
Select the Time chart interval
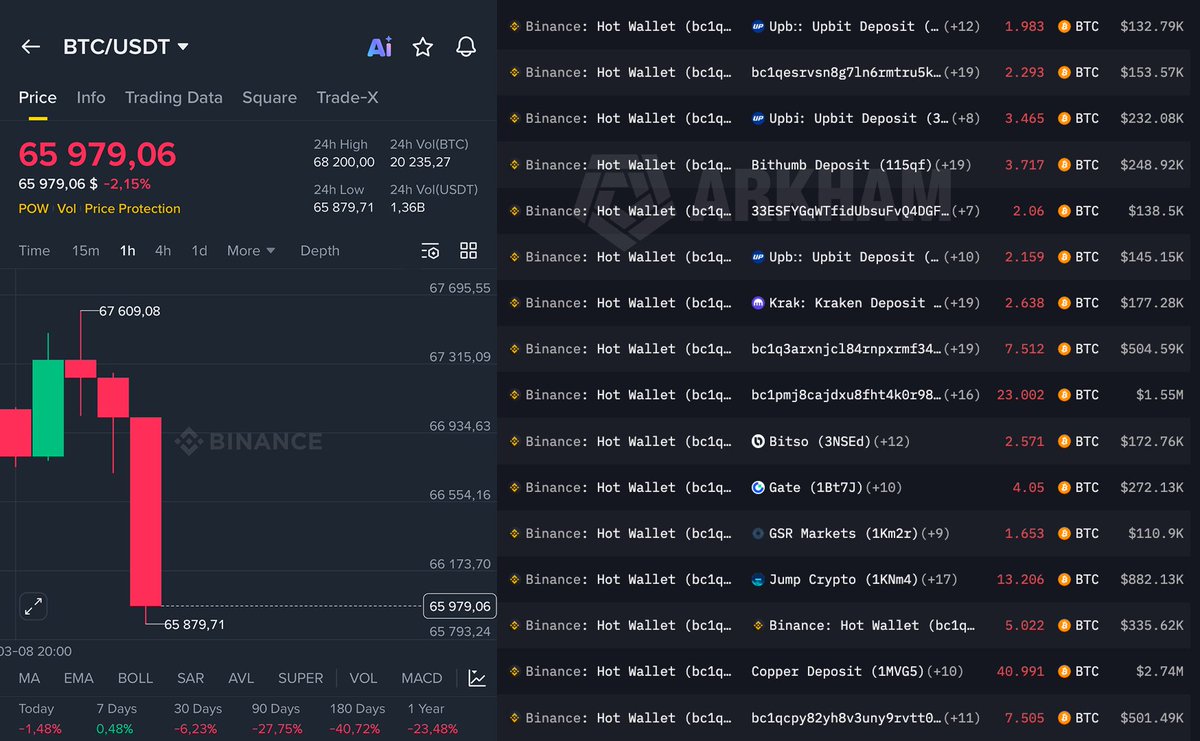[x=34, y=251]
